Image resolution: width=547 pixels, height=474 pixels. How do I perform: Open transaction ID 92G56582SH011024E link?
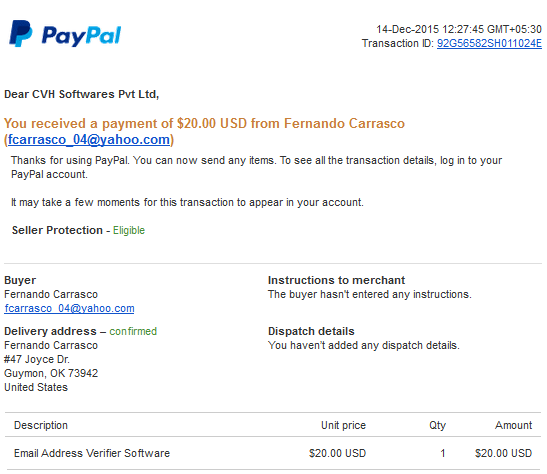[x=489, y=43]
